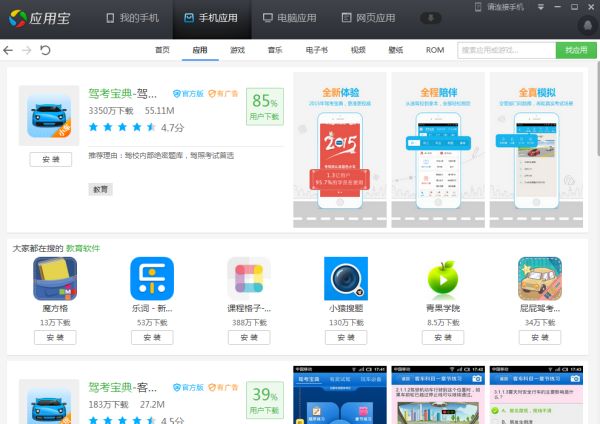The height and width of the screenshot is (424, 600).
Task: Go forward with the forward arrow
Action: 26,50
